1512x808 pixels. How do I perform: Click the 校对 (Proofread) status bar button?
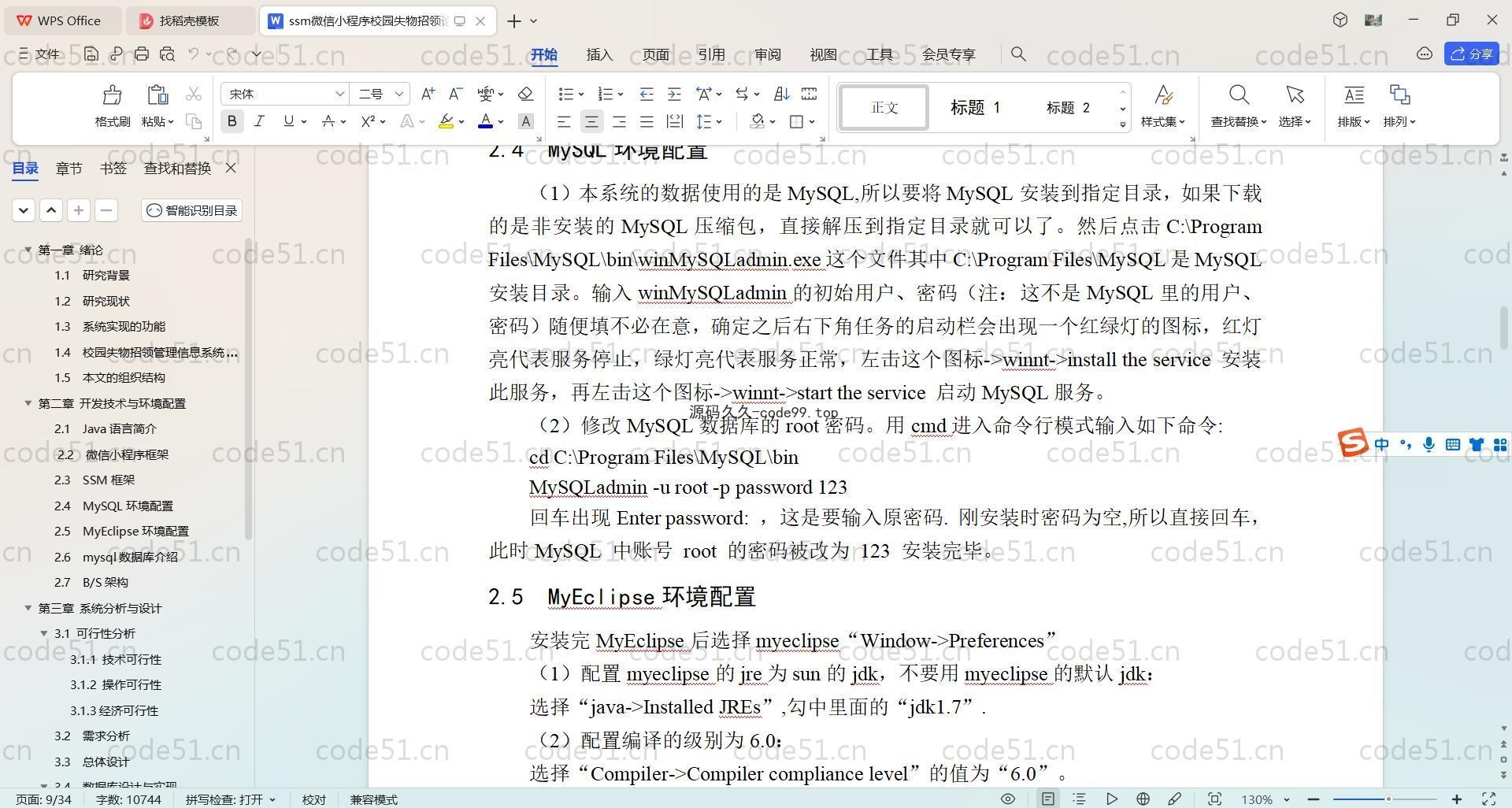pyautogui.click(x=313, y=799)
